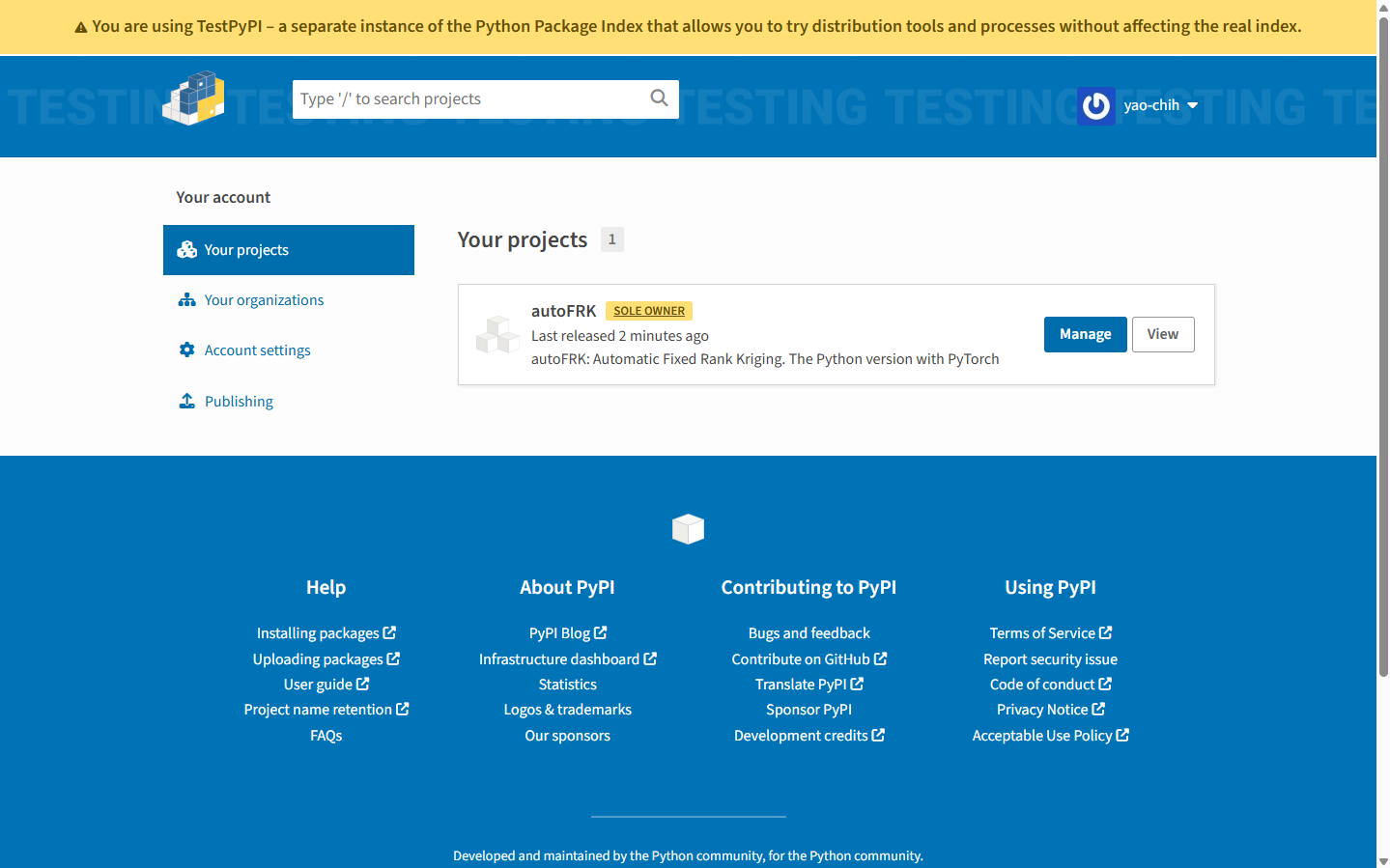
Task: Click external-link icon after Infrastructure dashboard
Action: point(650,658)
